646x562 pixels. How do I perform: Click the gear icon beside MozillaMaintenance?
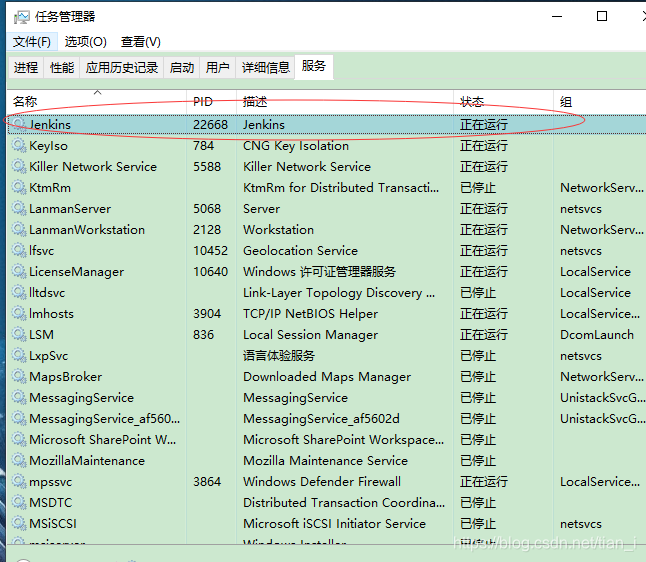point(19,460)
